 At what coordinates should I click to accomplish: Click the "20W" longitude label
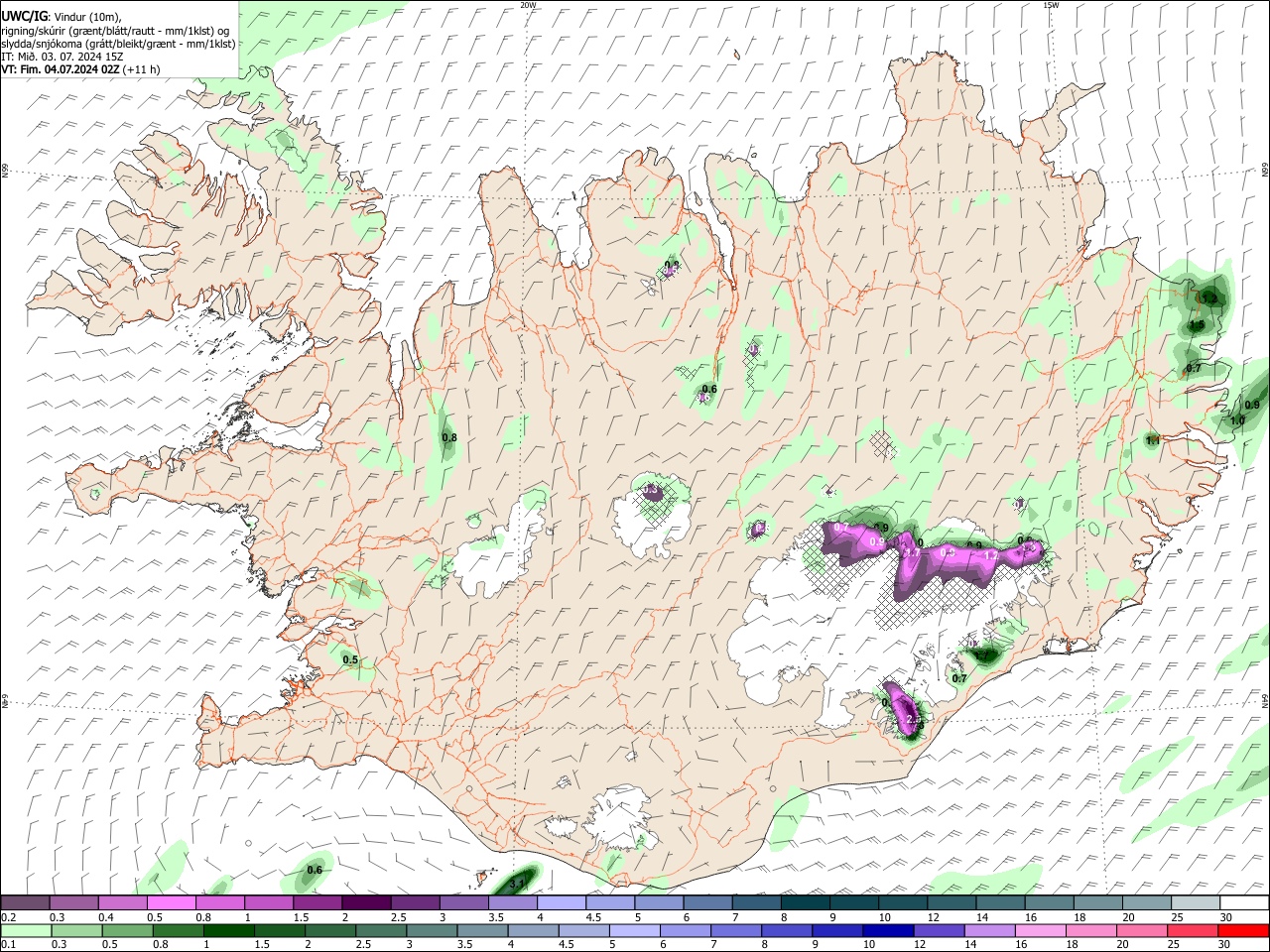pyautogui.click(x=528, y=5)
